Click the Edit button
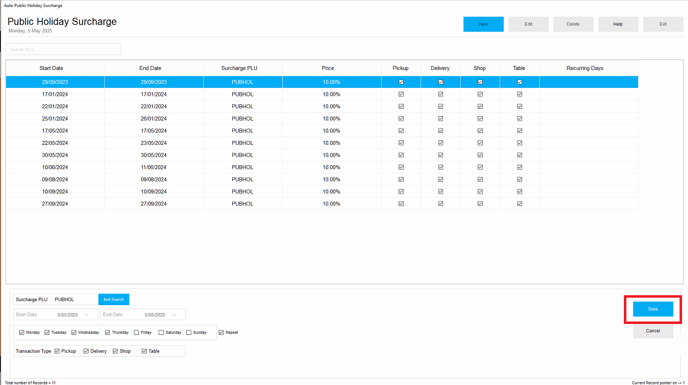Image resolution: width=688 pixels, height=385 pixels. 528,24
